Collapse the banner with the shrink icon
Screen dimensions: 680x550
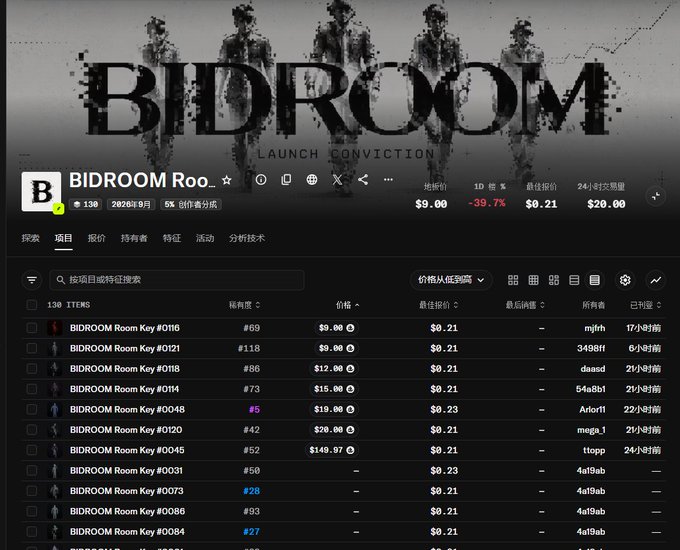(655, 196)
